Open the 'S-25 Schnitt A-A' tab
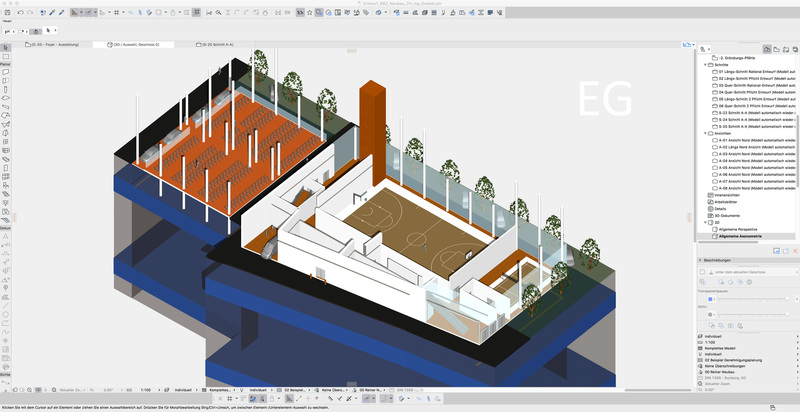800x412 pixels. pos(217,45)
